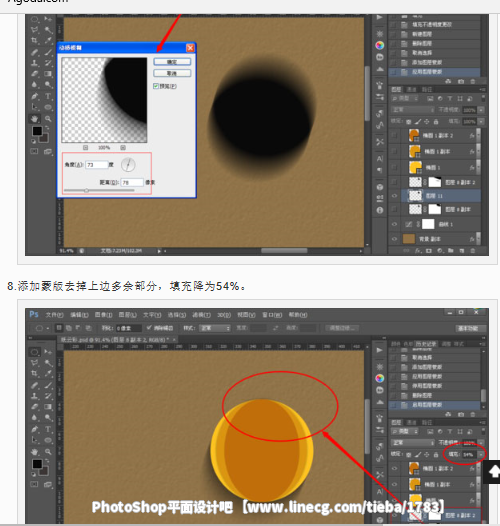Click the page's scroll-to-top arrow button
Image resolution: width=500 pixels, height=526 pixels.
pos(493,472)
